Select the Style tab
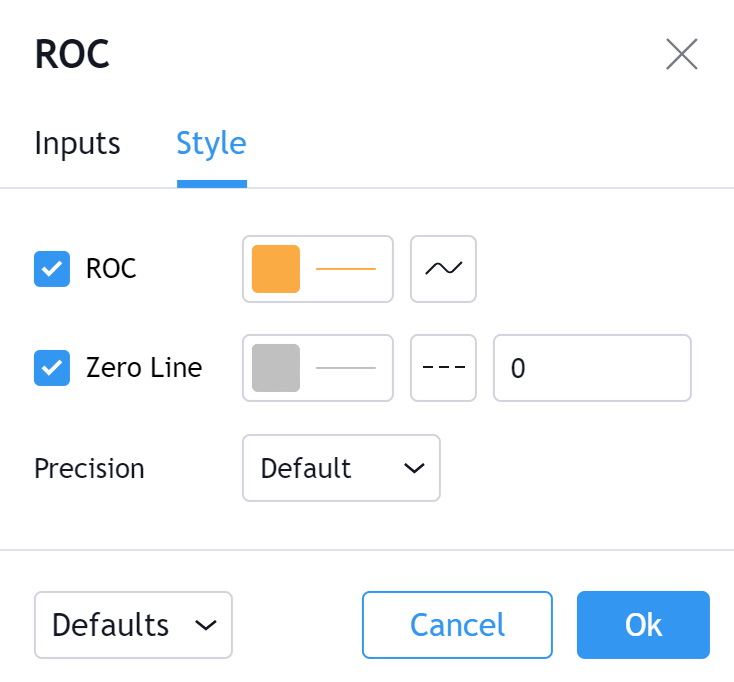Screen dimensions: 734x682 point(211,143)
